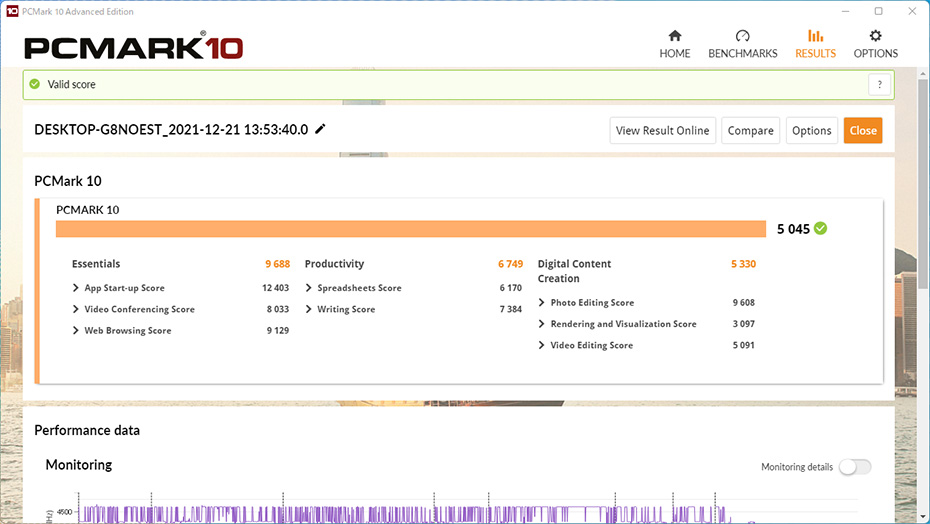
Task: Select the RESULTS tab label
Action: click(x=816, y=53)
